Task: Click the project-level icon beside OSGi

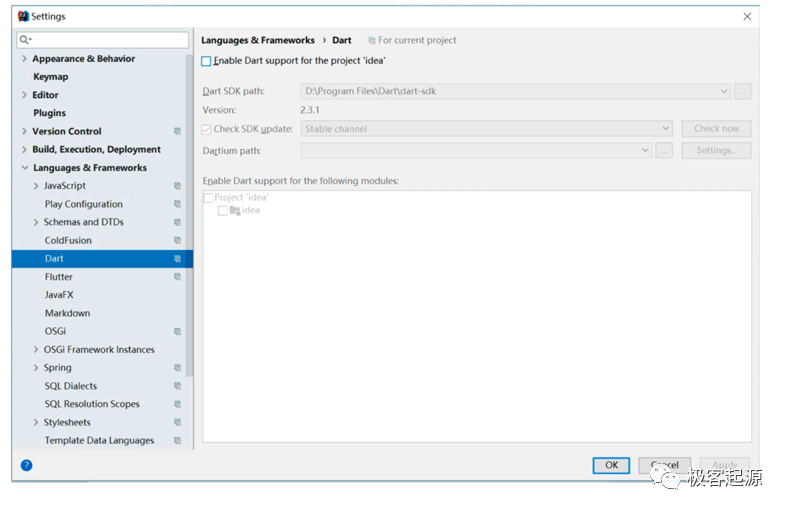Action: coord(177,332)
